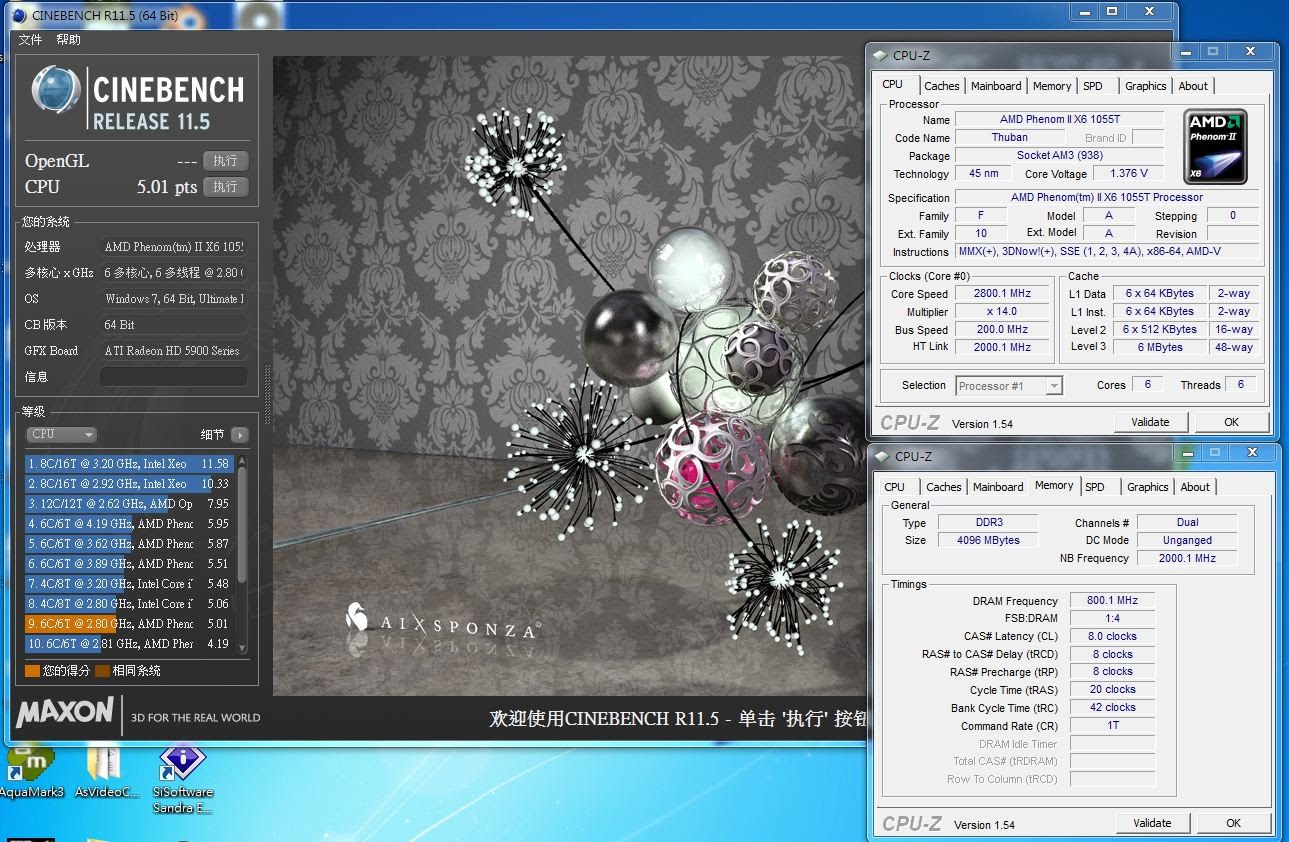Open the AsVideoC desktop shortcut icon
The height and width of the screenshot is (842, 1289).
click(x=104, y=772)
